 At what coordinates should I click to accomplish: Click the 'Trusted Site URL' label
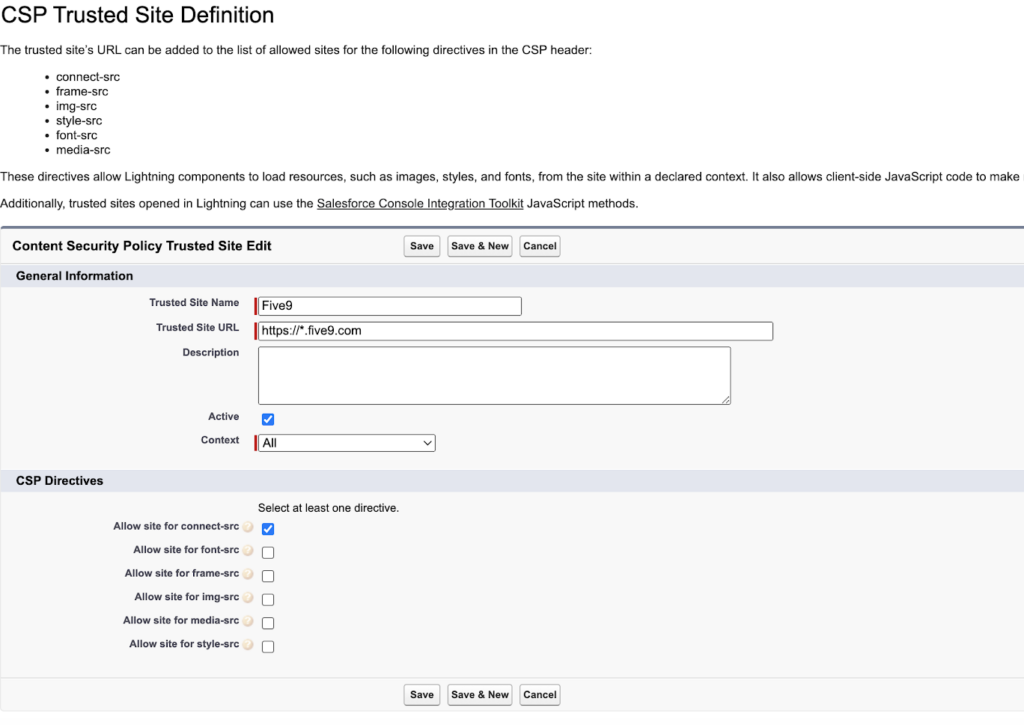pos(197,327)
